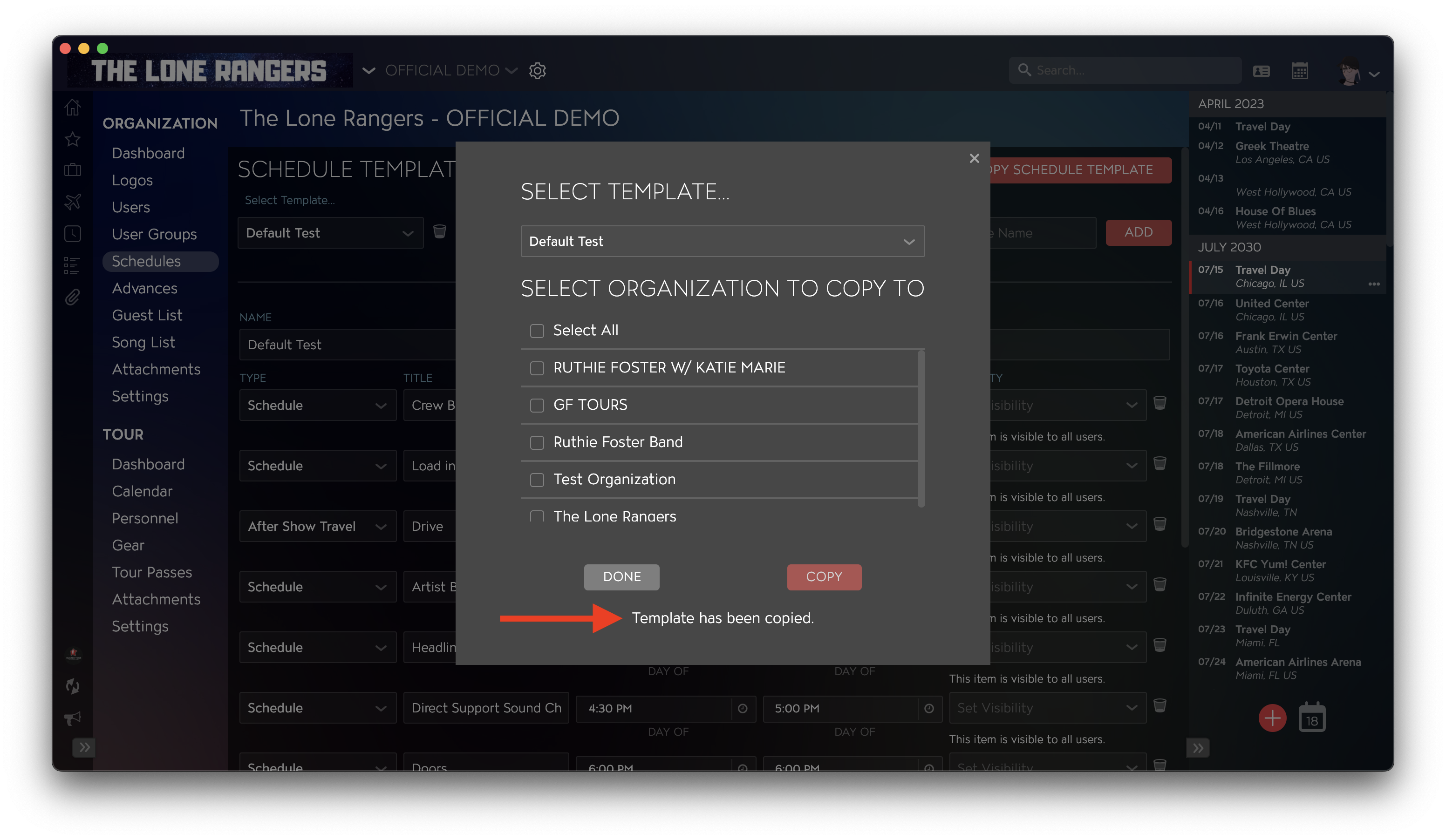Open Greek Theatre event on 04/12
The image size is (1446, 840).
coord(1287,153)
